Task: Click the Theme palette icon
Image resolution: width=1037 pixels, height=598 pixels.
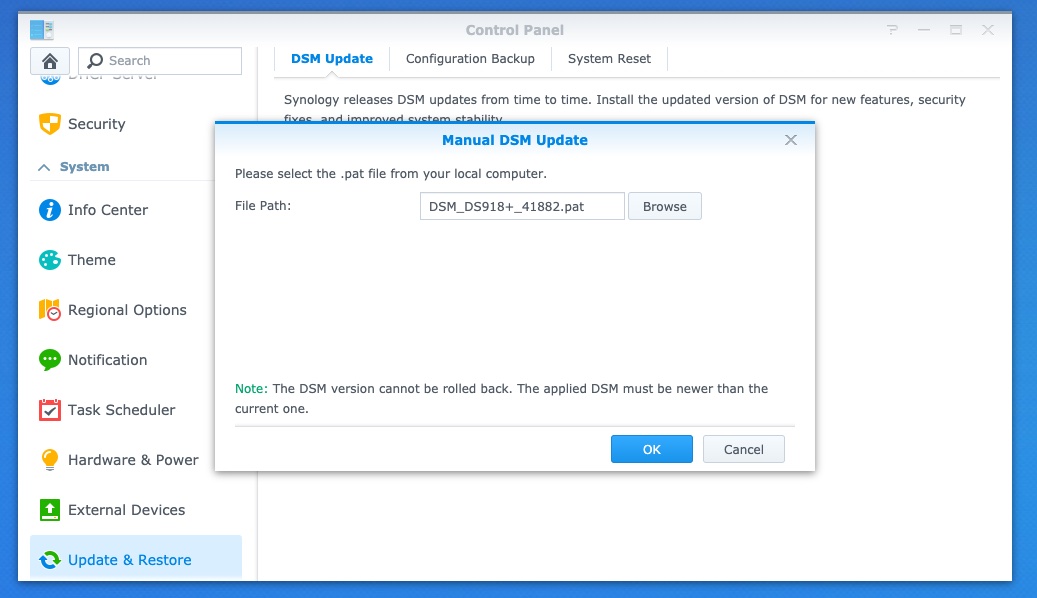Action: [x=50, y=260]
